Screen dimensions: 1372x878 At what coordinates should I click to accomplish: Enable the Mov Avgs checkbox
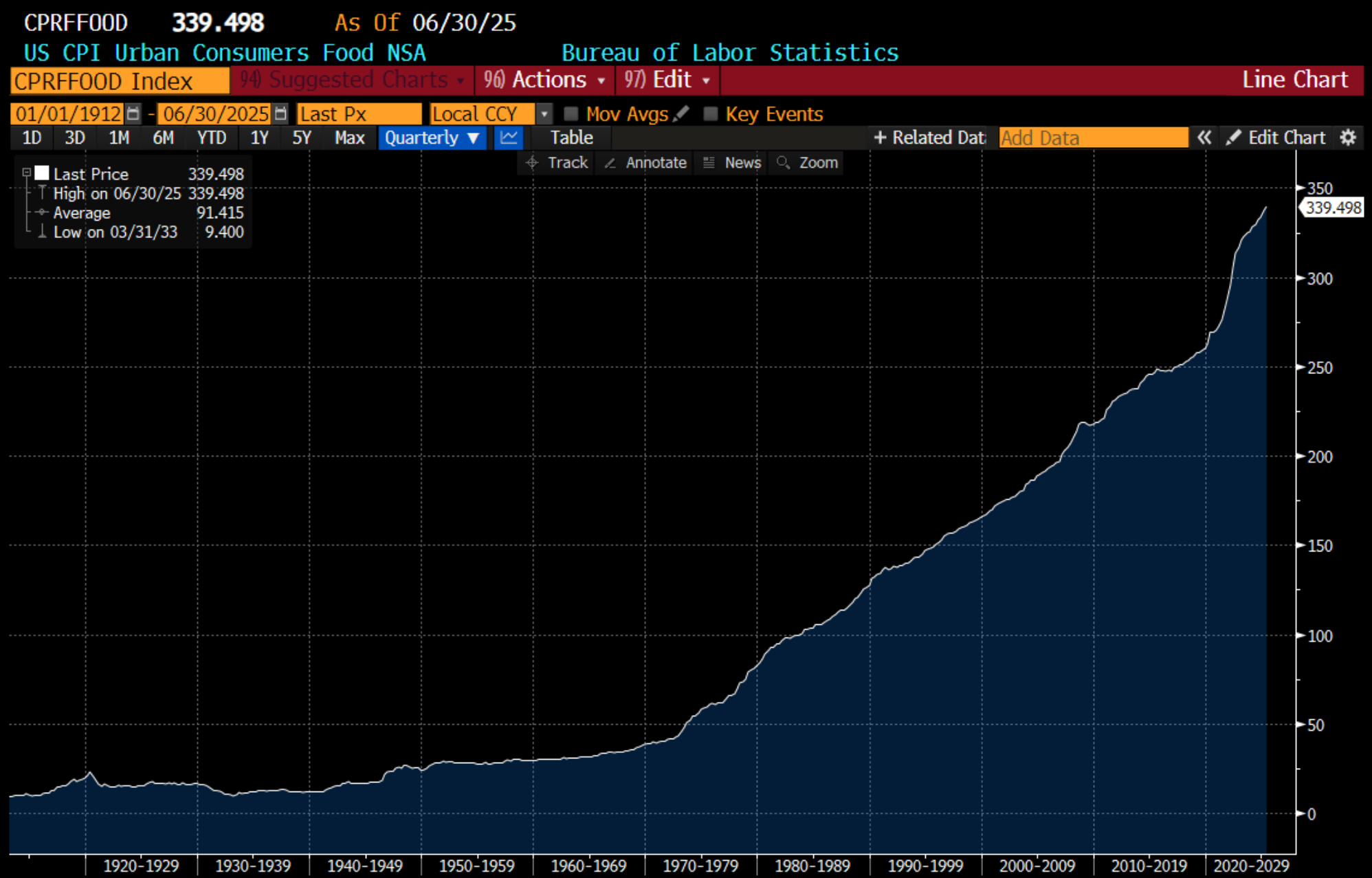571,113
